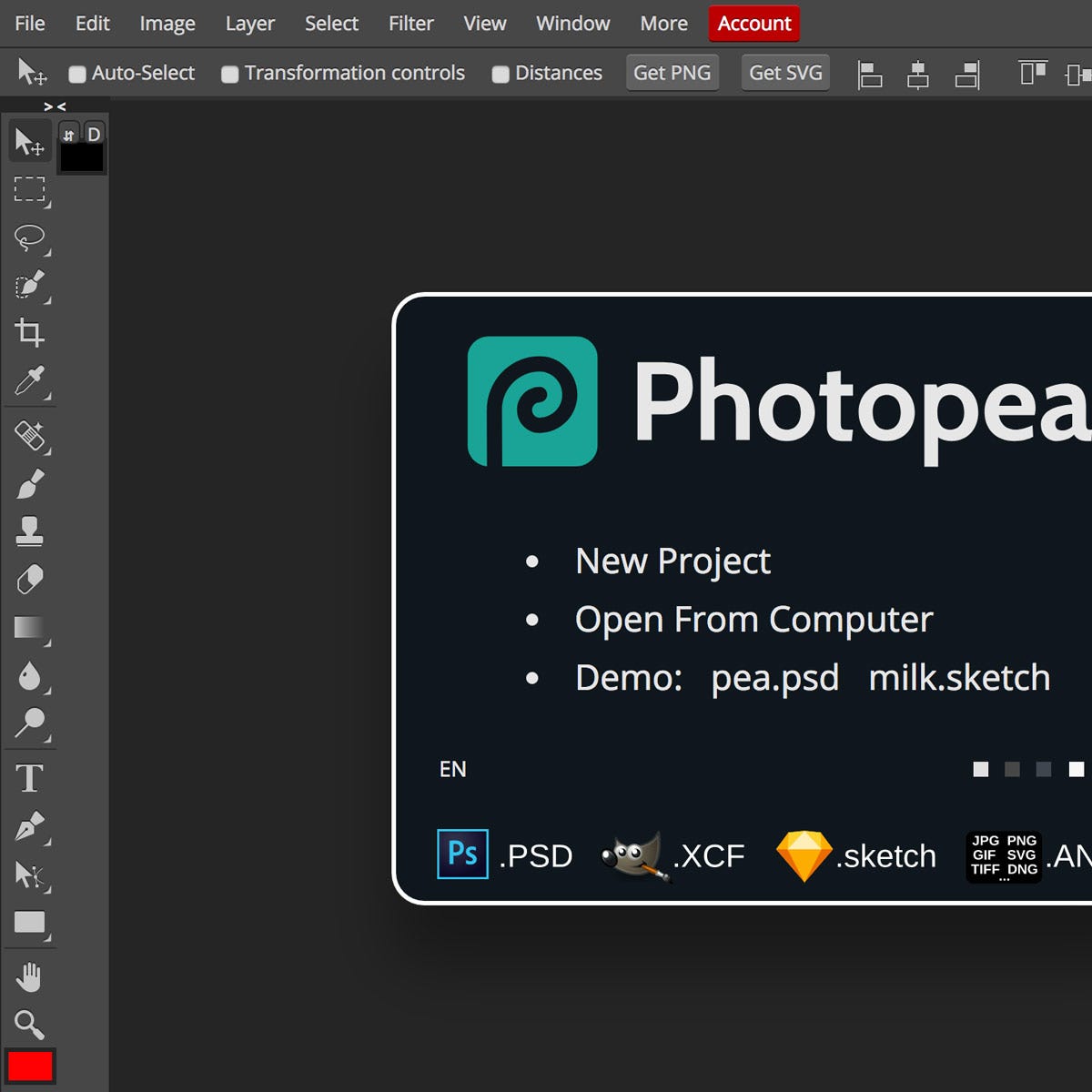Open the File menu
The width and height of the screenshot is (1092, 1092).
pyautogui.click(x=30, y=24)
